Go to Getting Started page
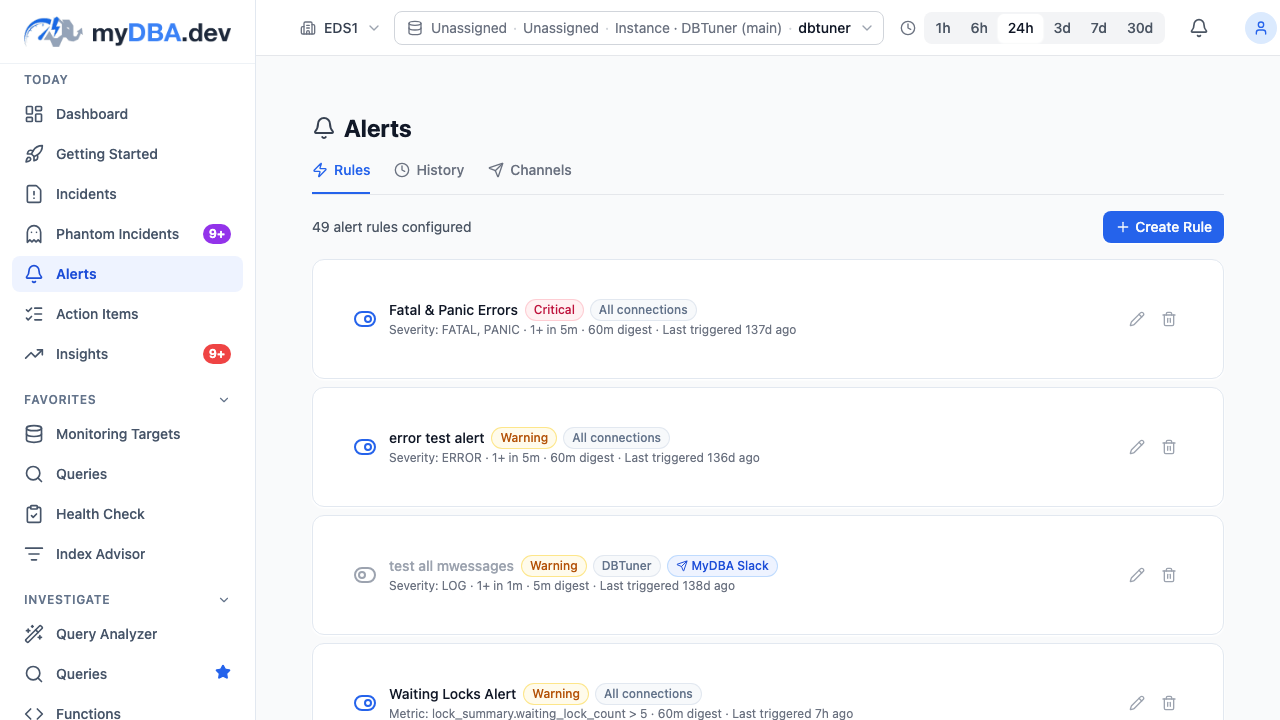 click(x=127, y=154)
